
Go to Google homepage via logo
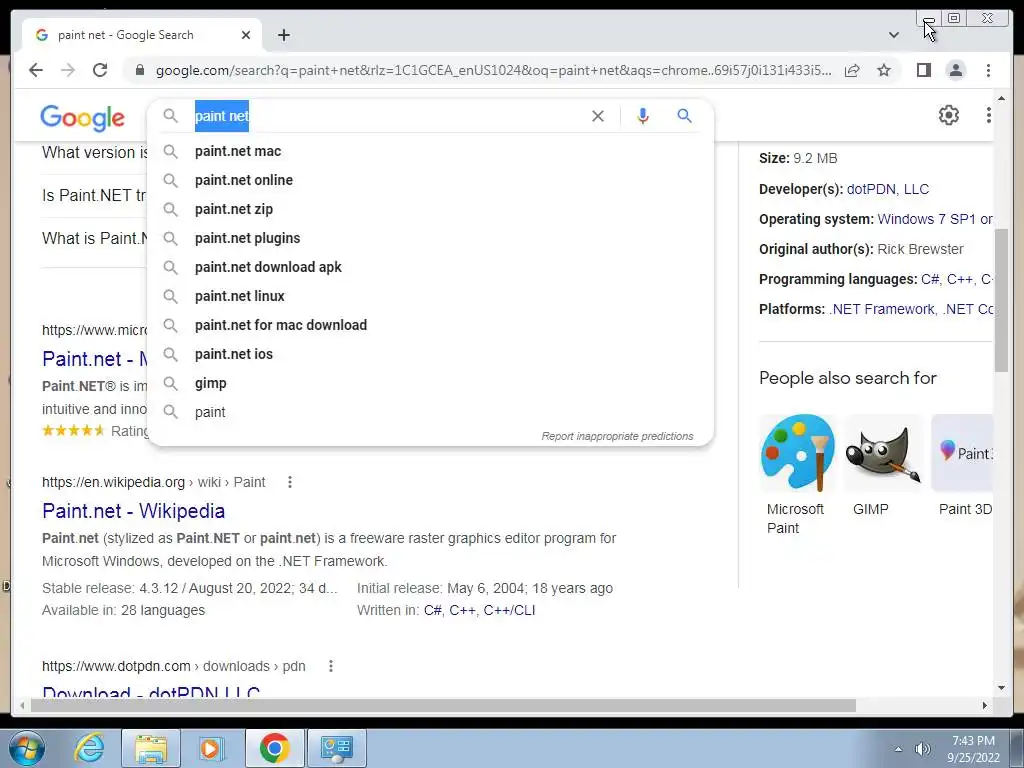click(x=82, y=118)
